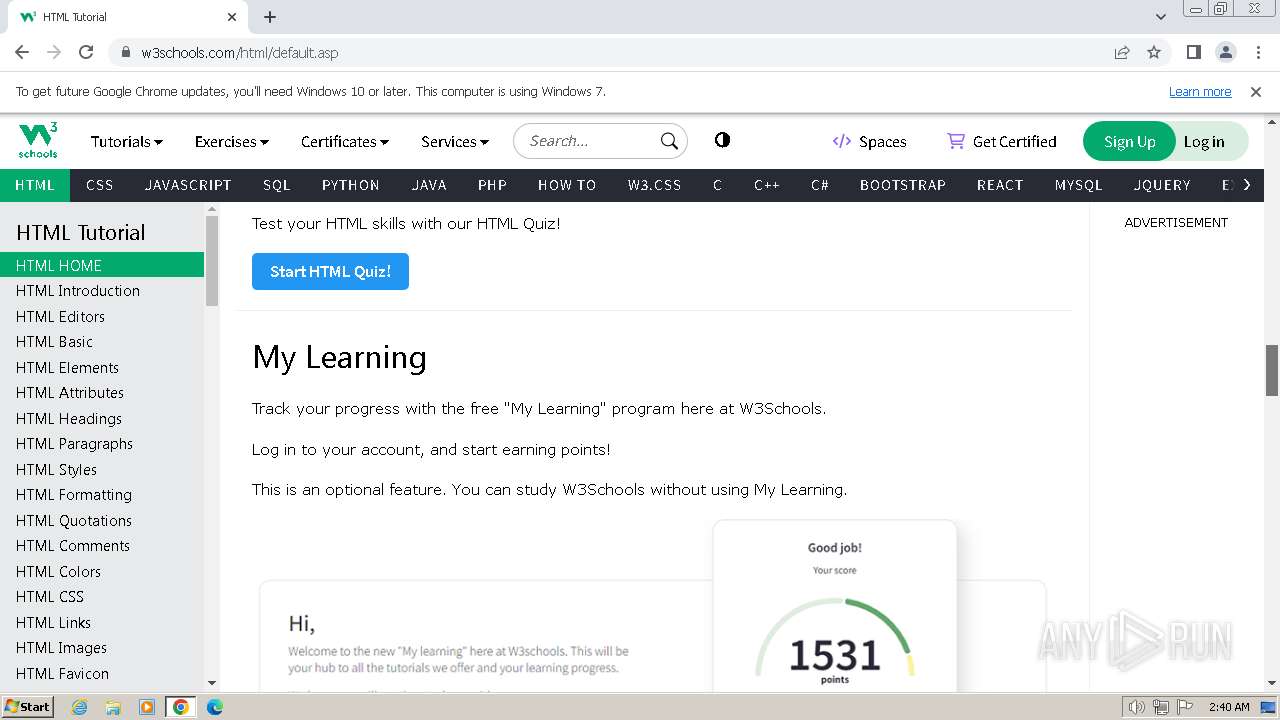Open Spaces code icon link

point(869,141)
